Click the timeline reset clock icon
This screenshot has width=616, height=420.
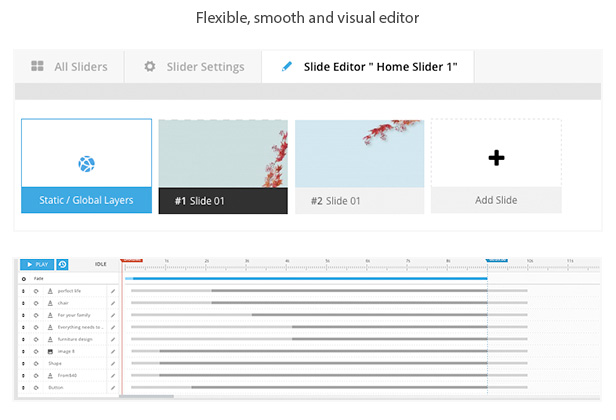coord(62,264)
